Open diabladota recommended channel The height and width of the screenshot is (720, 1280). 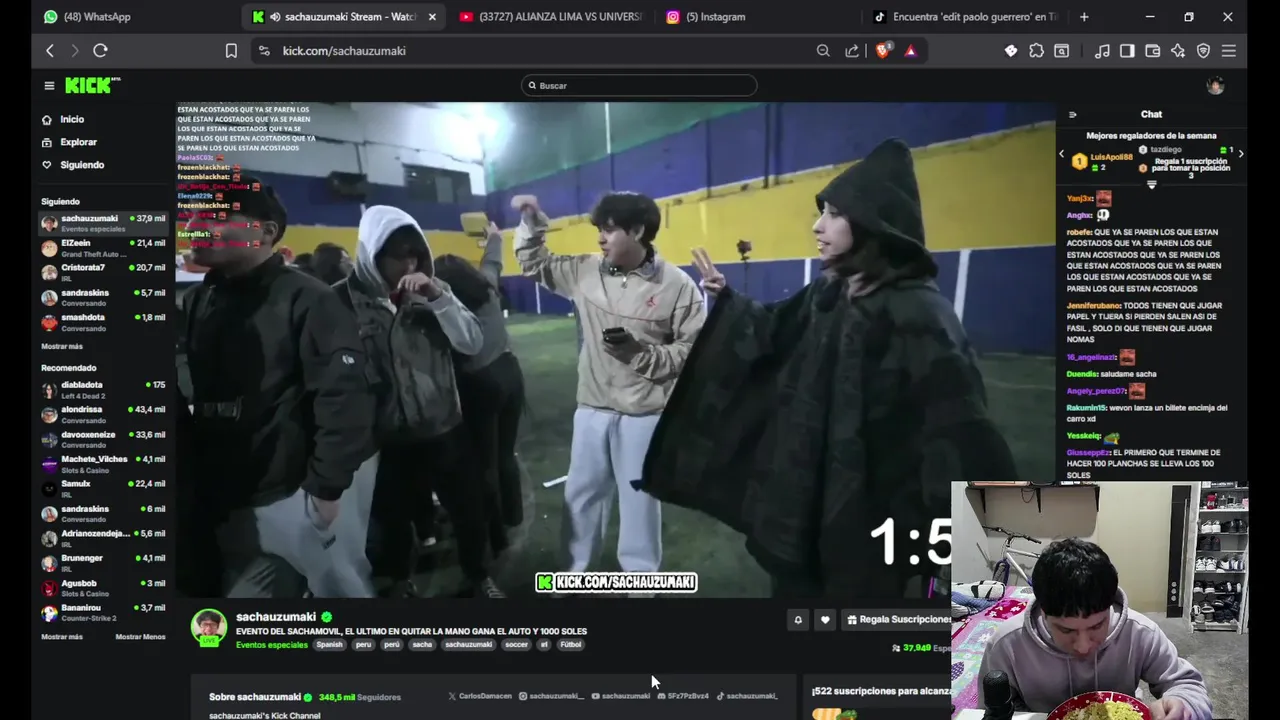pos(103,390)
